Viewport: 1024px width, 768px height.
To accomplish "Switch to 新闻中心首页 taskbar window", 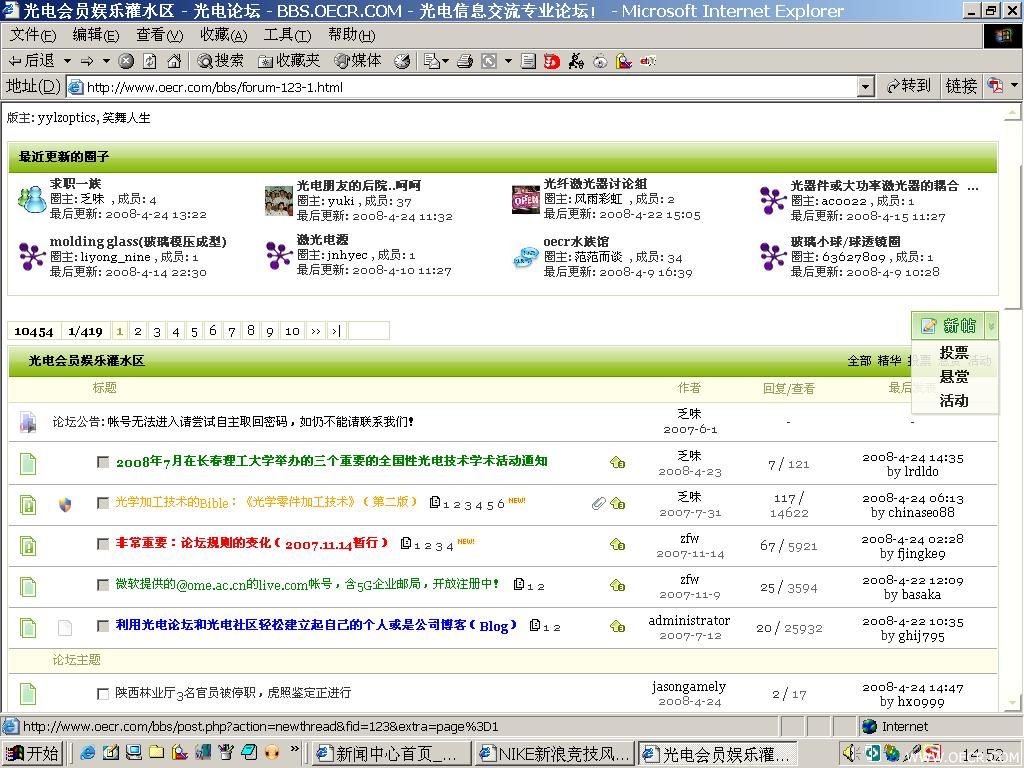I will (391, 754).
